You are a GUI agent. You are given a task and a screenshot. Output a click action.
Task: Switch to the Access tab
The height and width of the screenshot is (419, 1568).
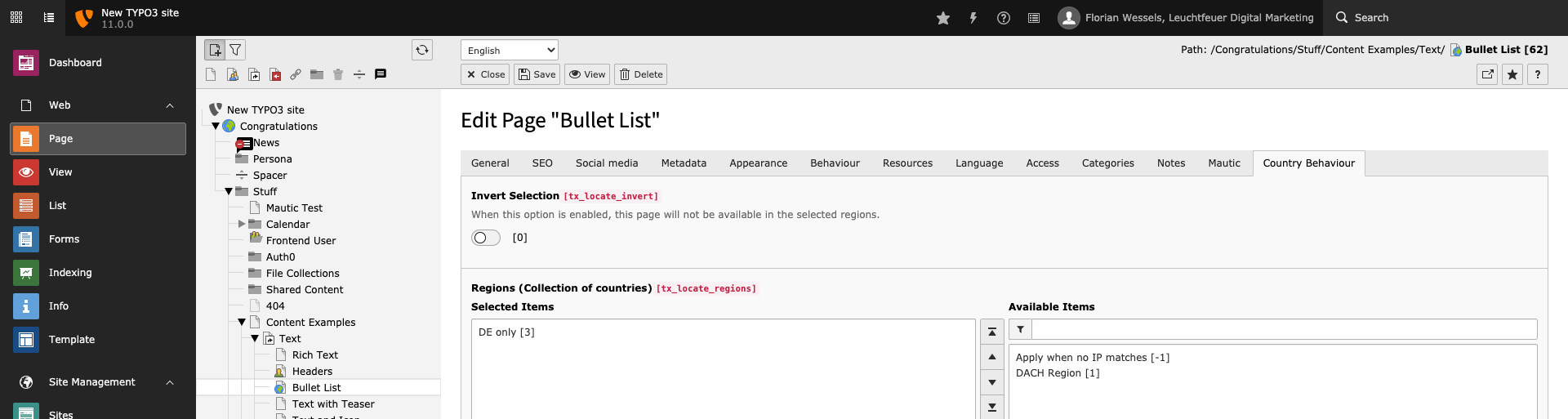[1042, 163]
